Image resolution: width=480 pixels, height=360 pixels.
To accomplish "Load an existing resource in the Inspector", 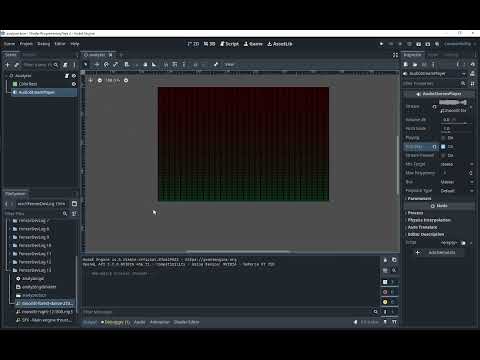I will point(415,64).
